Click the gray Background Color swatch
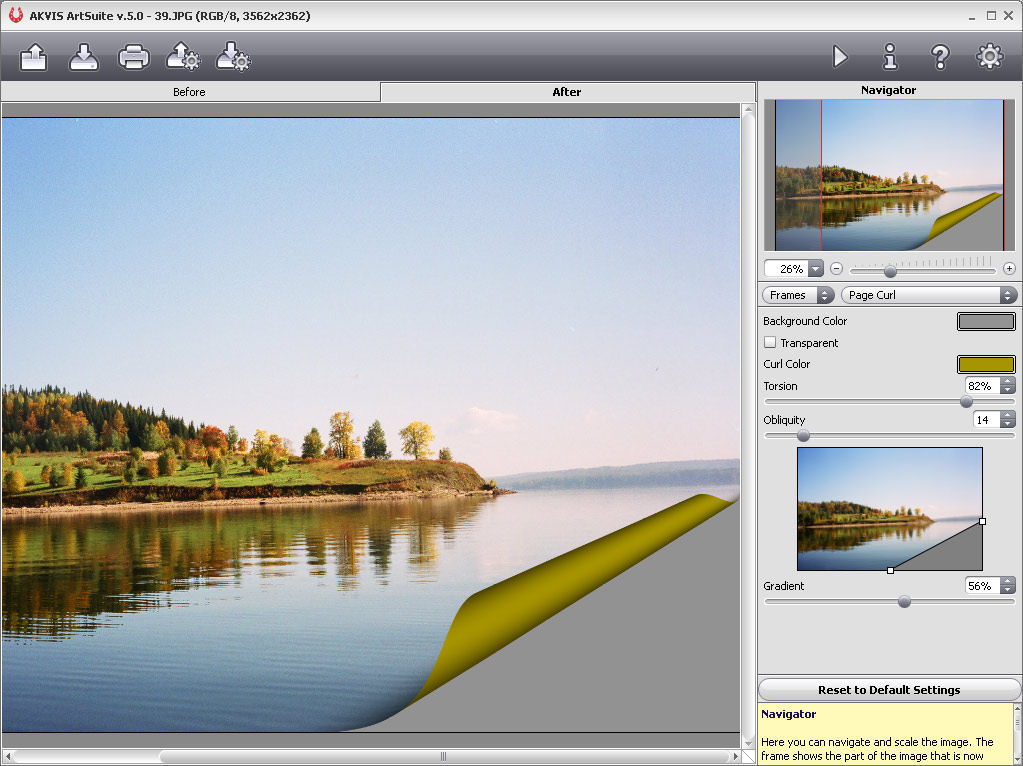The height and width of the screenshot is (766, 1023). [x=986, y=322]
